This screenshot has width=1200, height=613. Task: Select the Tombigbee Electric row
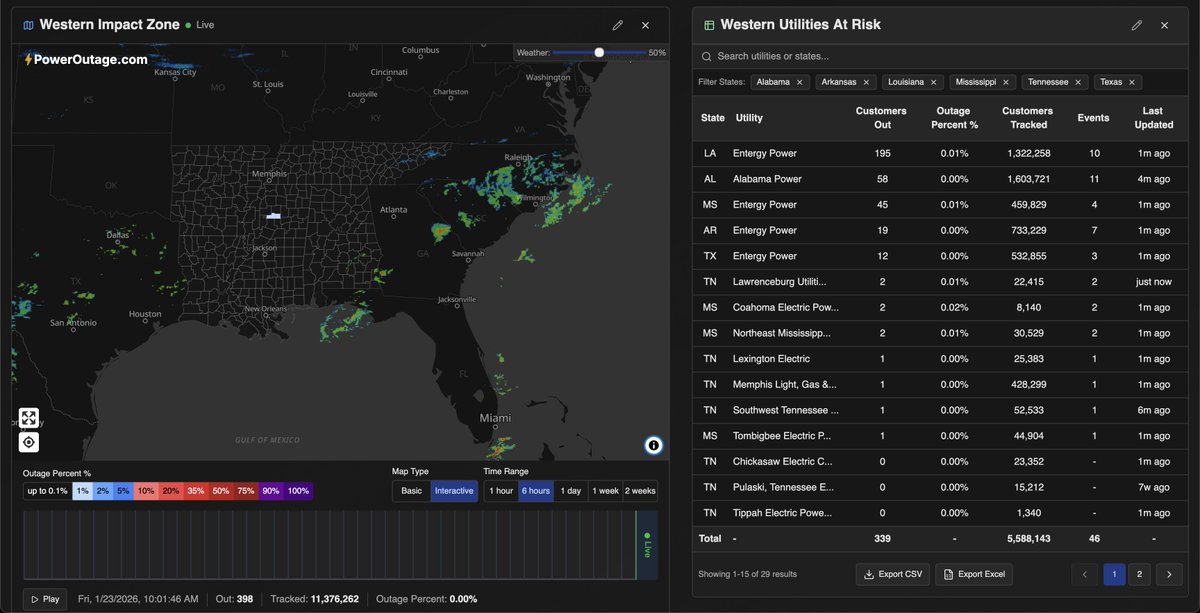pyautogui.click(x=939, y=436)
